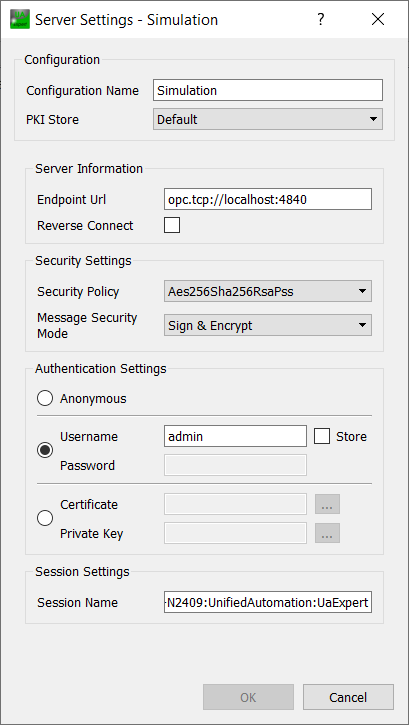Click the Password label
Image resolution: width=409 pixels, height=725 pixels.
click(87, 466)
